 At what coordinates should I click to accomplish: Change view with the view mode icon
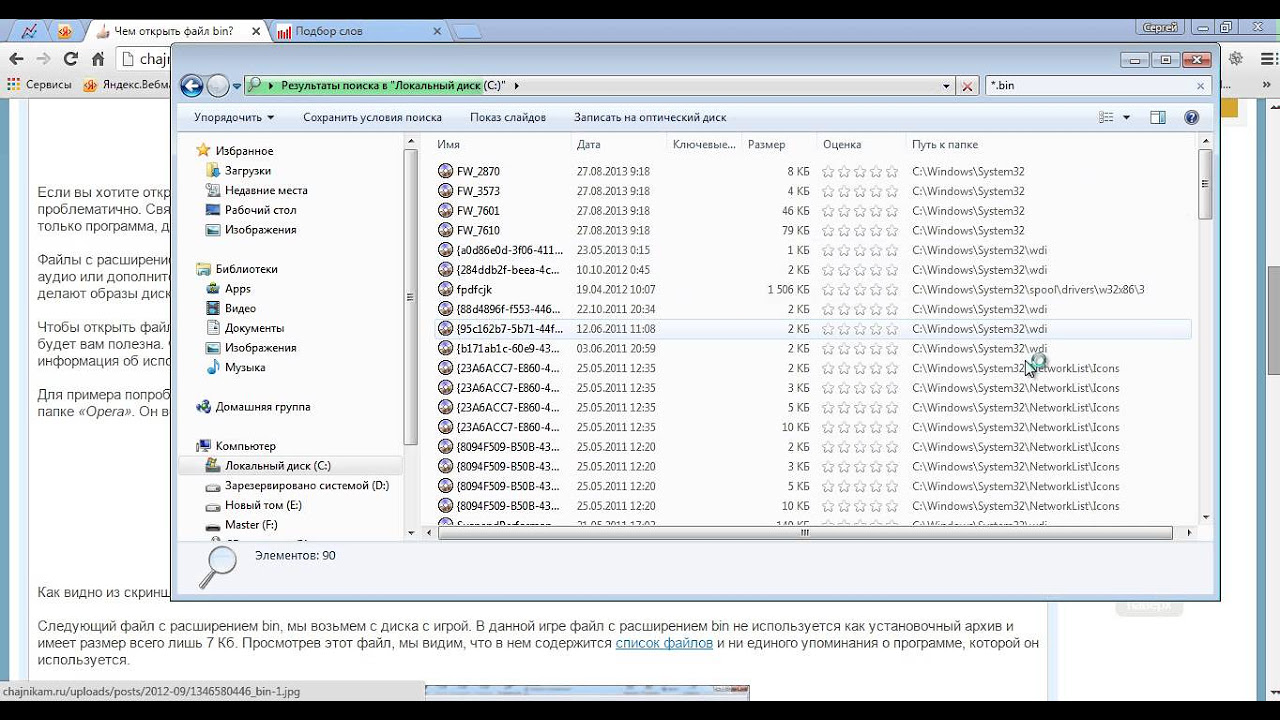(1106, 117)
